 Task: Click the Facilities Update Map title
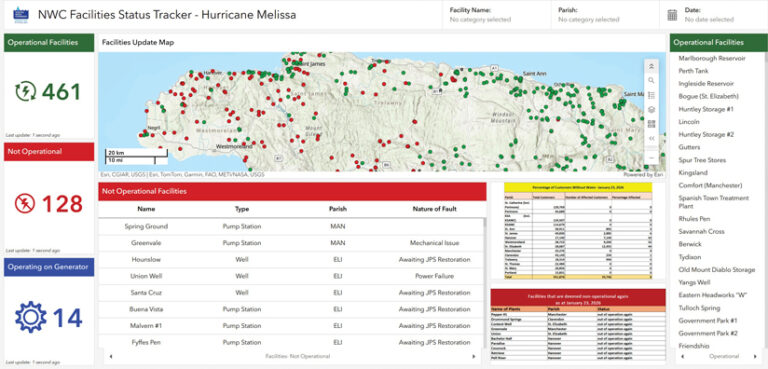click(x=138, y=43)
